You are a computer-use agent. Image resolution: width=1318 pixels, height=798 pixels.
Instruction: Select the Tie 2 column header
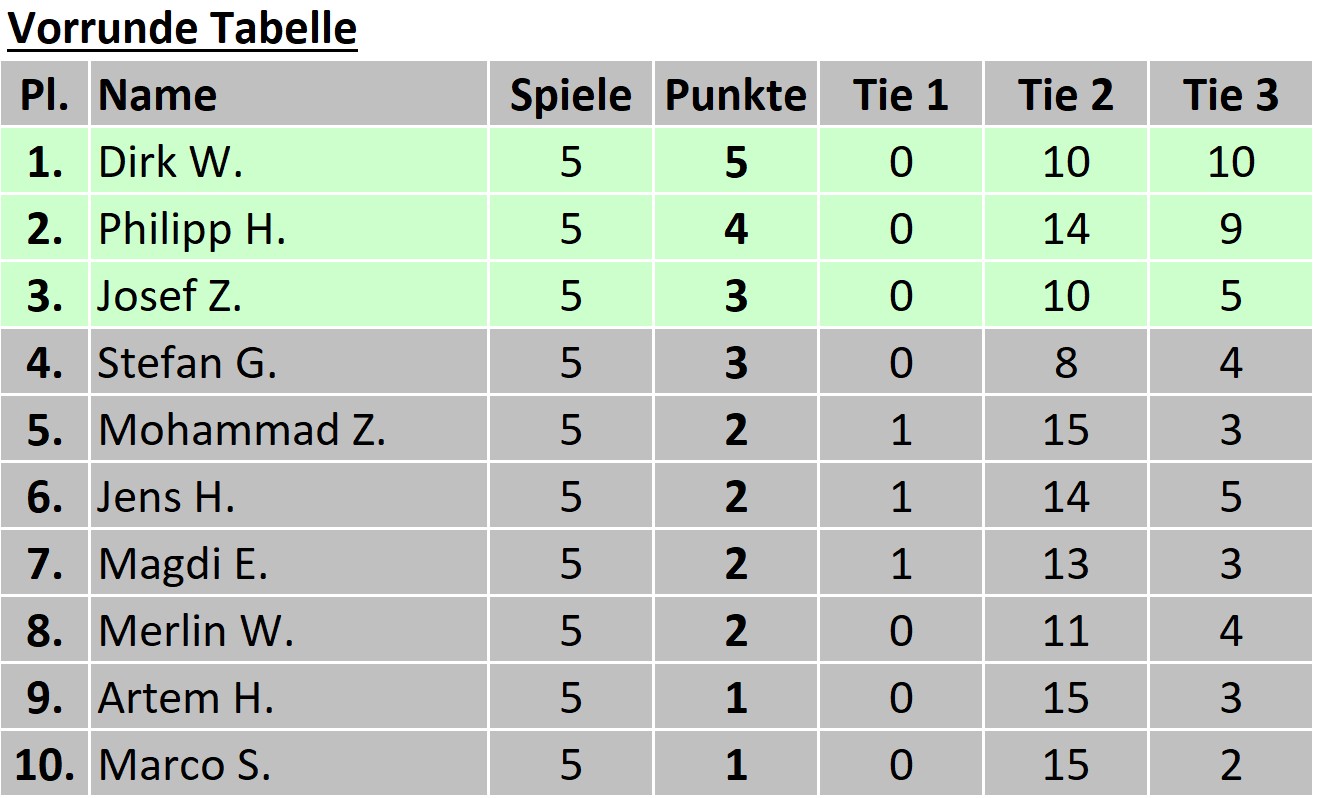point(1065,96)
